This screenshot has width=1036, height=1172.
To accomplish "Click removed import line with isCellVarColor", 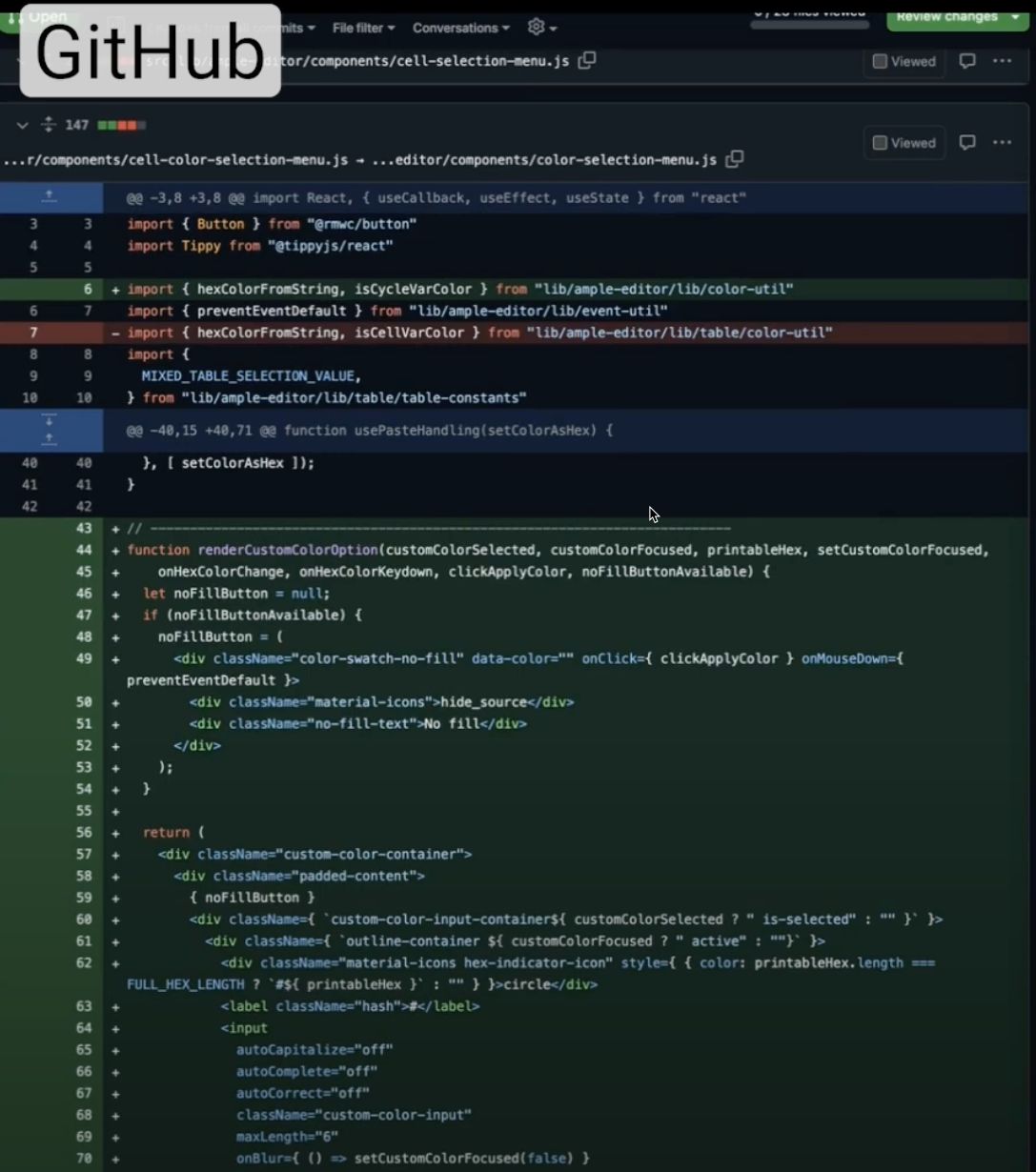I will pos(479,333).
